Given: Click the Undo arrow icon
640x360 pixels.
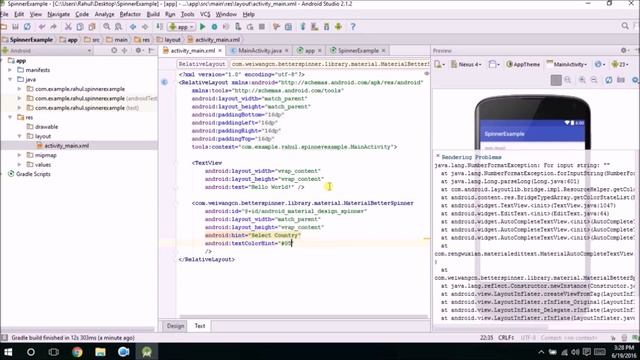Looking at the screenshot, I should [42, 27].
